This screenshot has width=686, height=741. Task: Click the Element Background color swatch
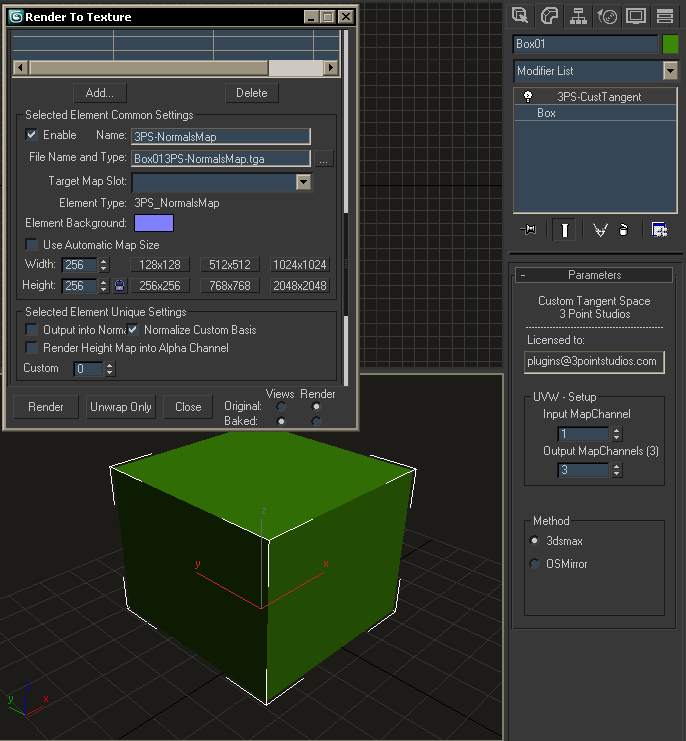tap(153, 223)
